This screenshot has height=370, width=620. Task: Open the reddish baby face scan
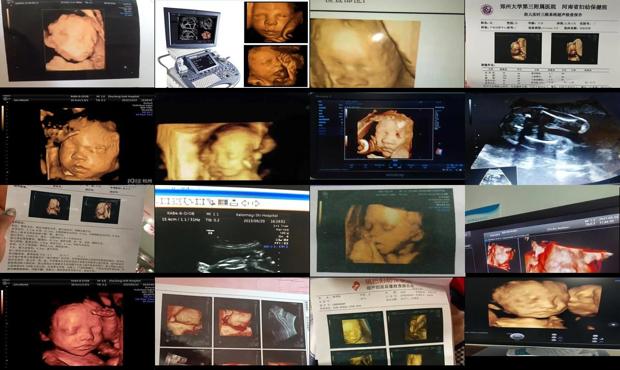77,322
